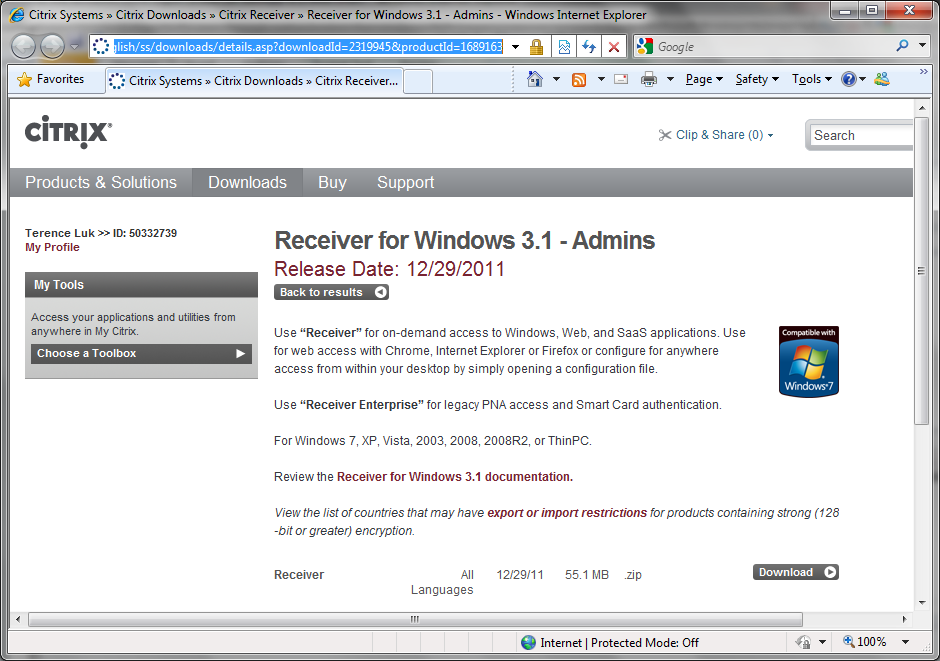940x661 pixels.
Task: Click the horizontal scrollbar right arrow
Action: click(x=905, y=619)
